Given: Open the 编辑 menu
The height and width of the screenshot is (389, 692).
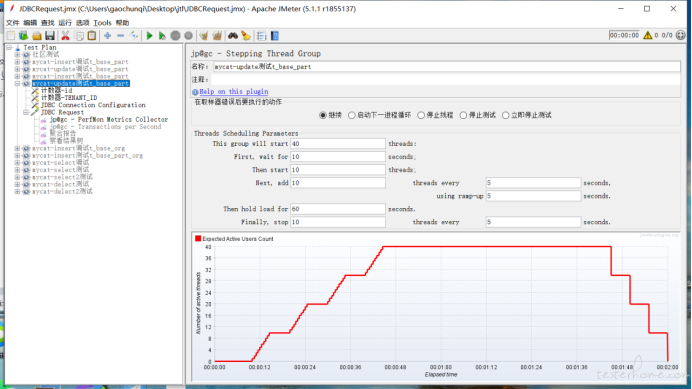Looking at the screenshot, I should [x=30, y=23].
